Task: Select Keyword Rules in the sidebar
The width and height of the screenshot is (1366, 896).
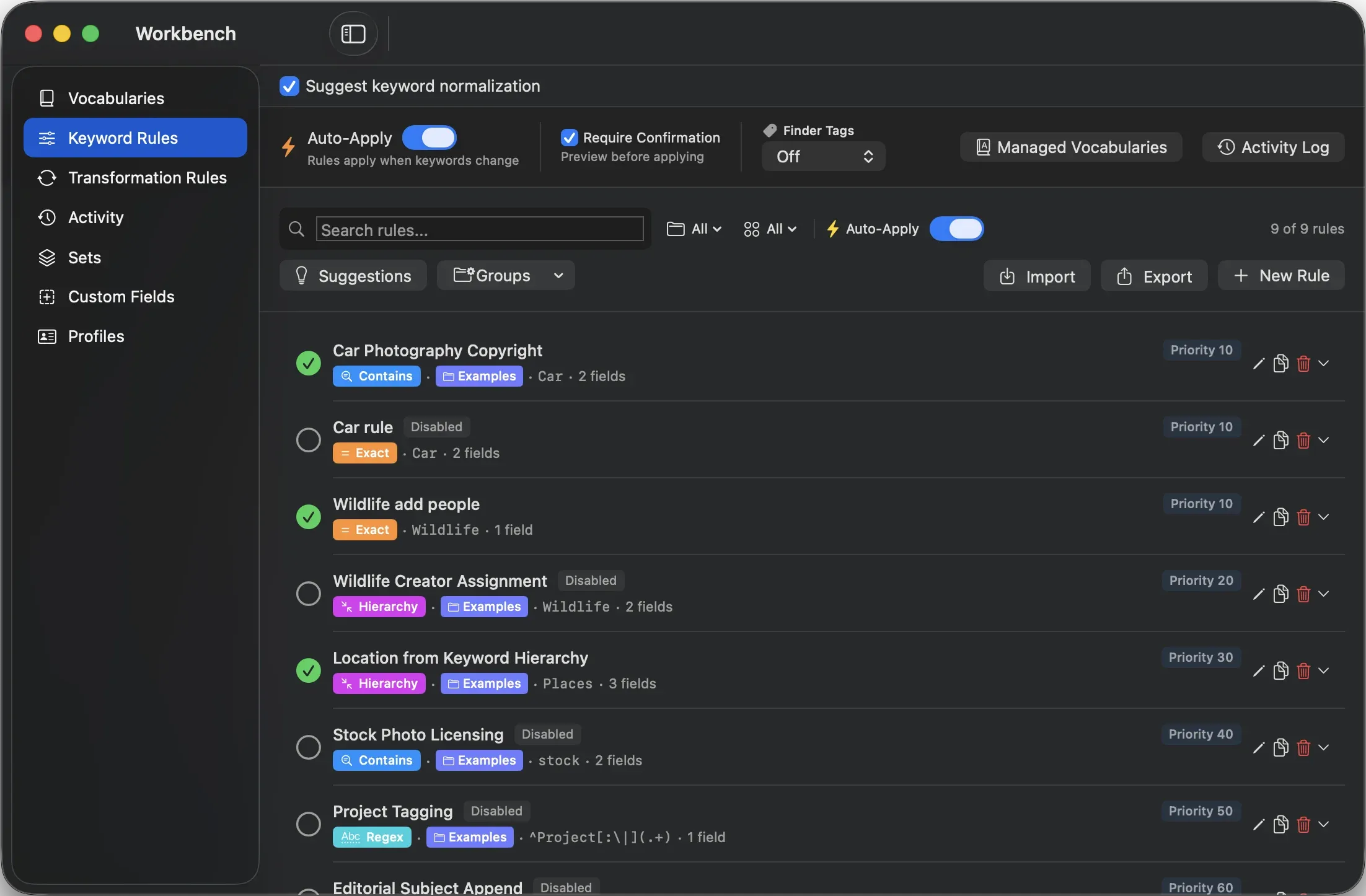Action: pos(135,138)
